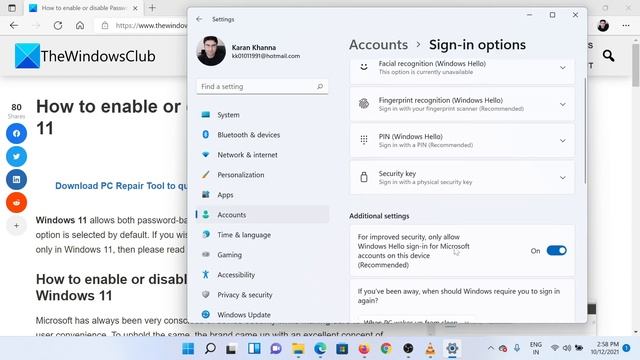Viewport: 640px width, 360px height.
Task: Open Apps settings category
Action: pyautogui.click(x=262, y=195)
